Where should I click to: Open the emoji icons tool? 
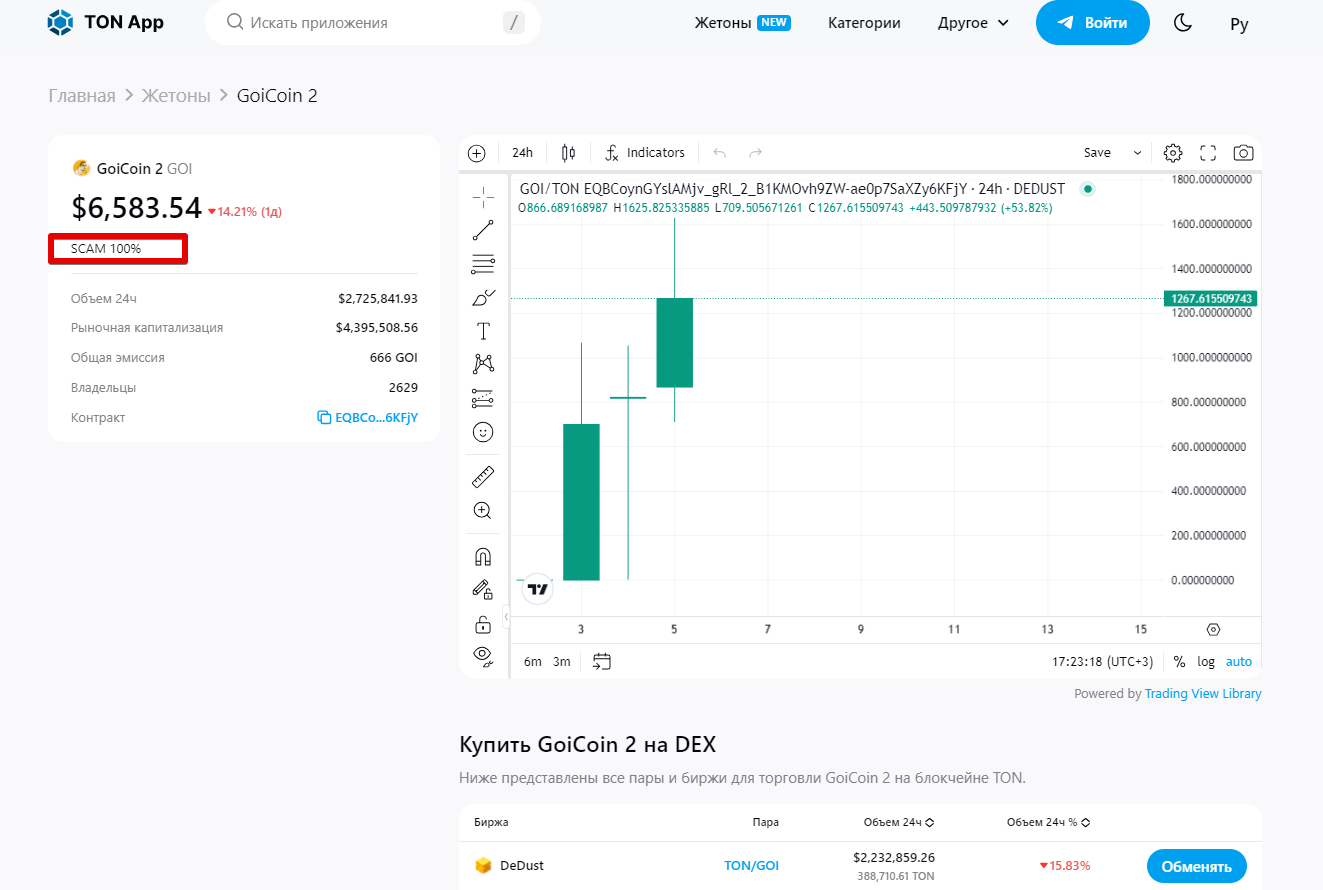483,432
